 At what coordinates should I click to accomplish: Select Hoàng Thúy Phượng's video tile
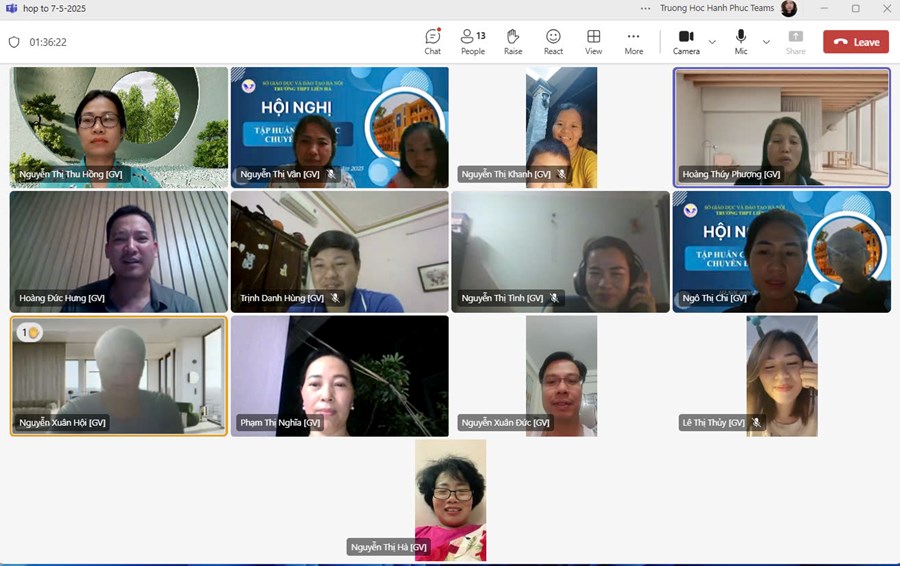781,127
